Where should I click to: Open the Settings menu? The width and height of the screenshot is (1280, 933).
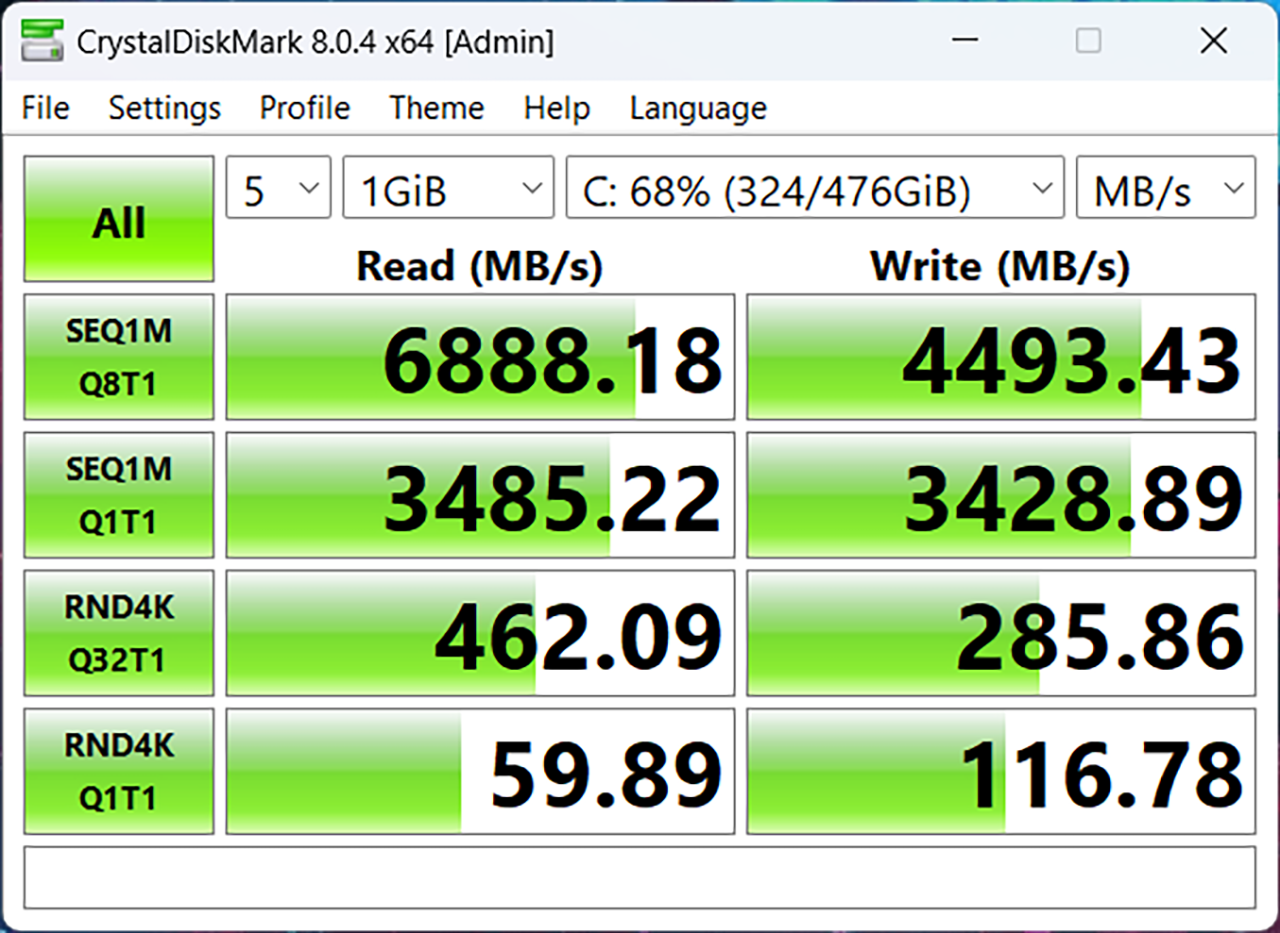click(165, 108)
